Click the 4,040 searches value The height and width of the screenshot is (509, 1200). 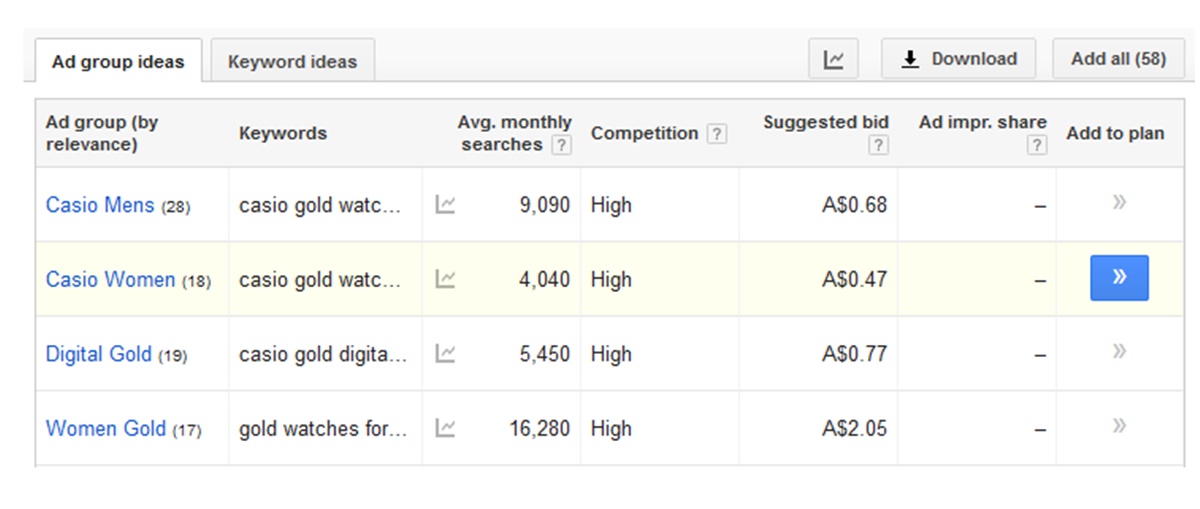545,280
